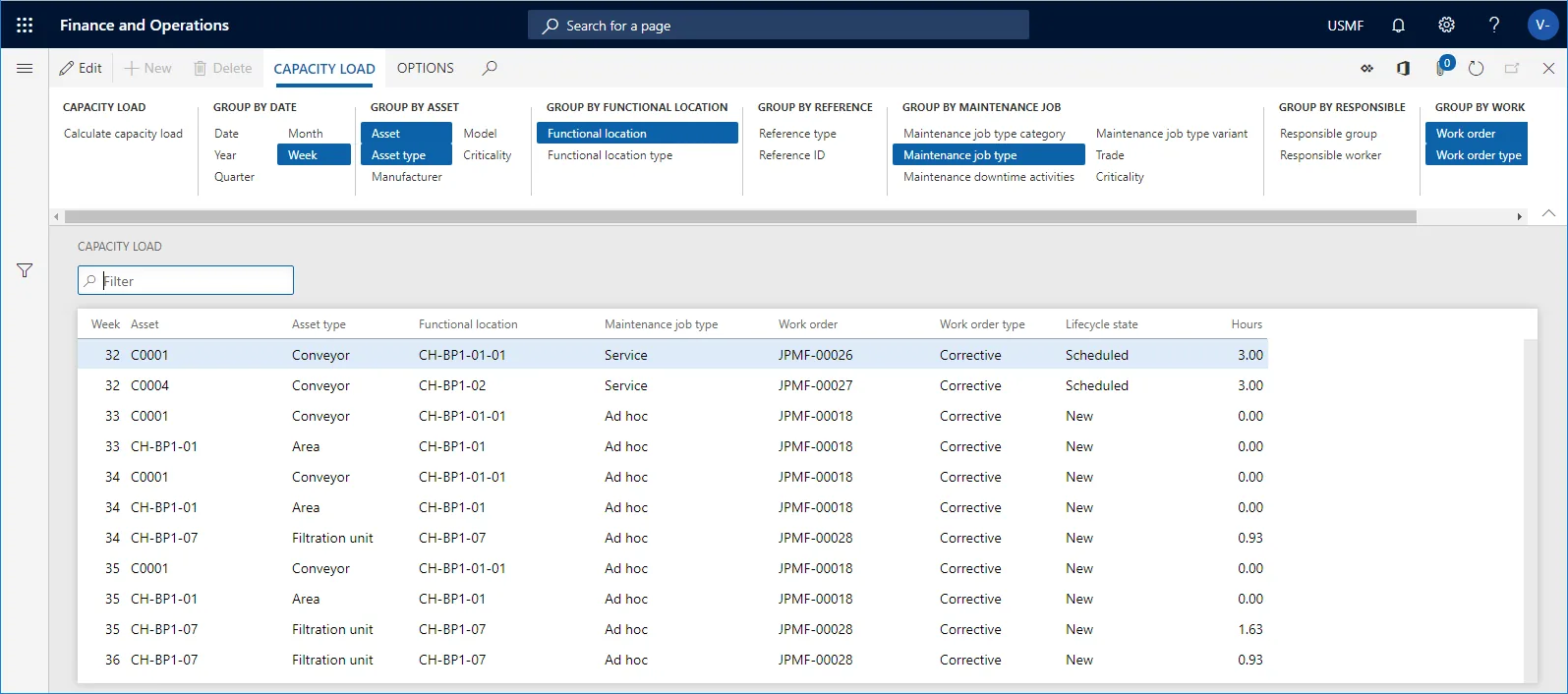Click Calculate capacity load
Image resolution: width=1568 pixels, height=694 pixels.
point(123,134)
